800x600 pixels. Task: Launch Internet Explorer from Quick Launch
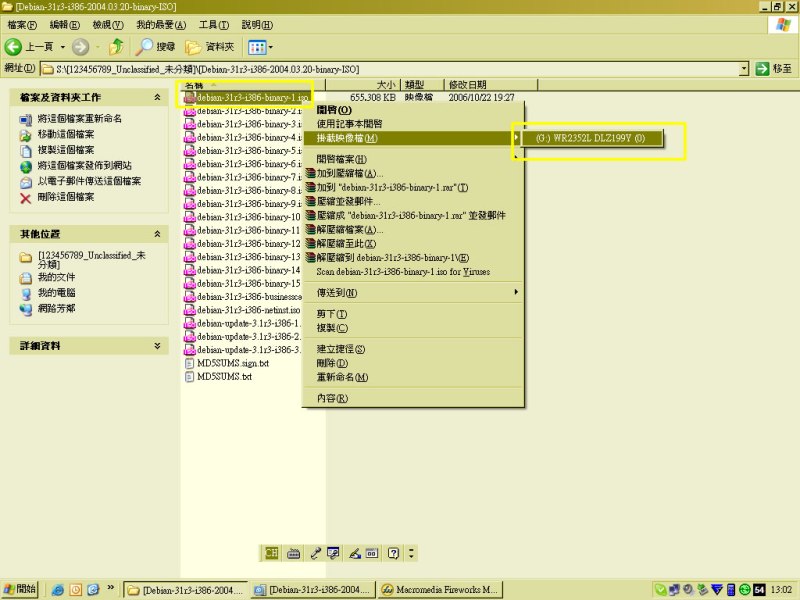click(58, 590)
